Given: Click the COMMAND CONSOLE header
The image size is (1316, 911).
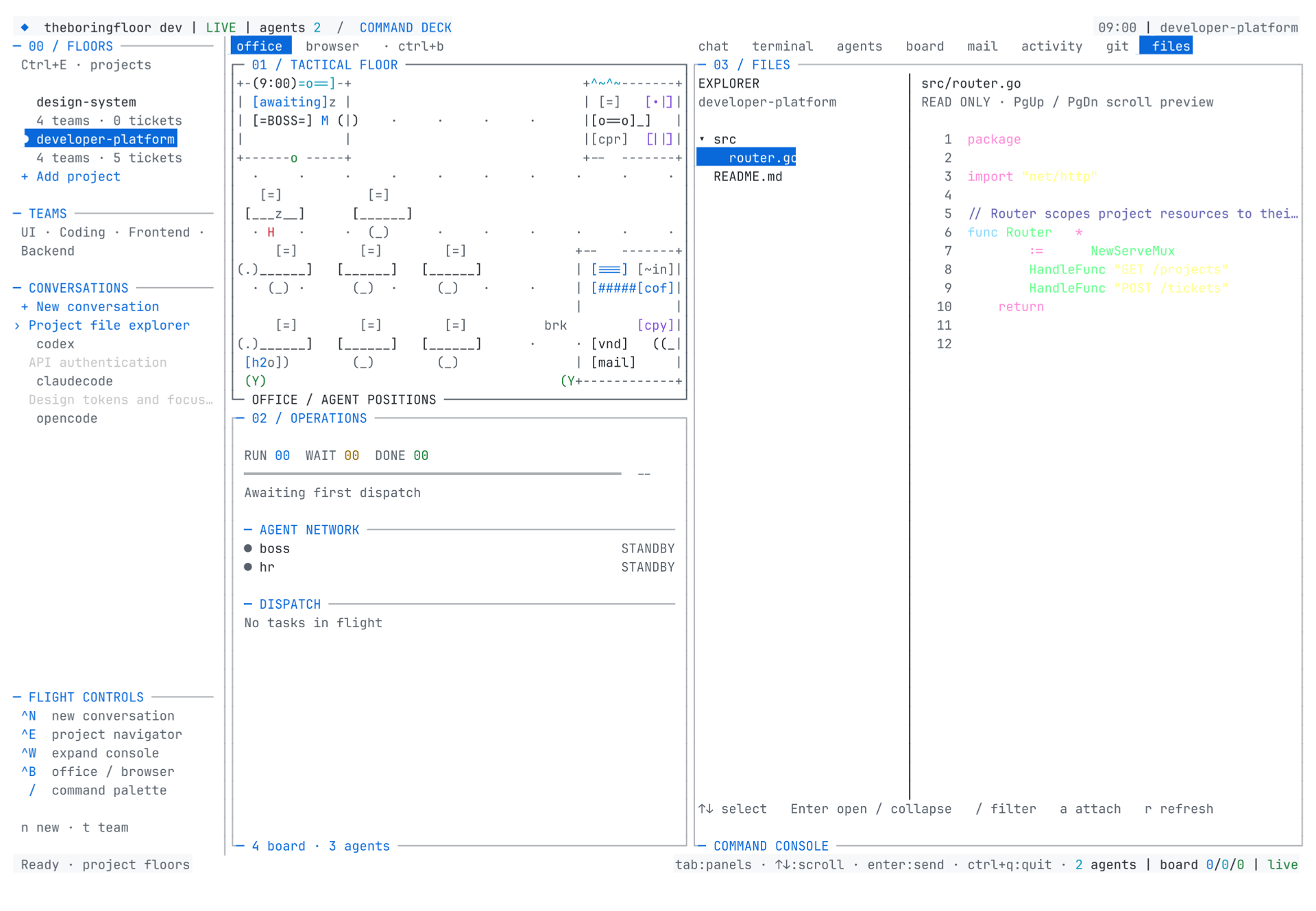Looking at the screenshot, I should point(771,846).
